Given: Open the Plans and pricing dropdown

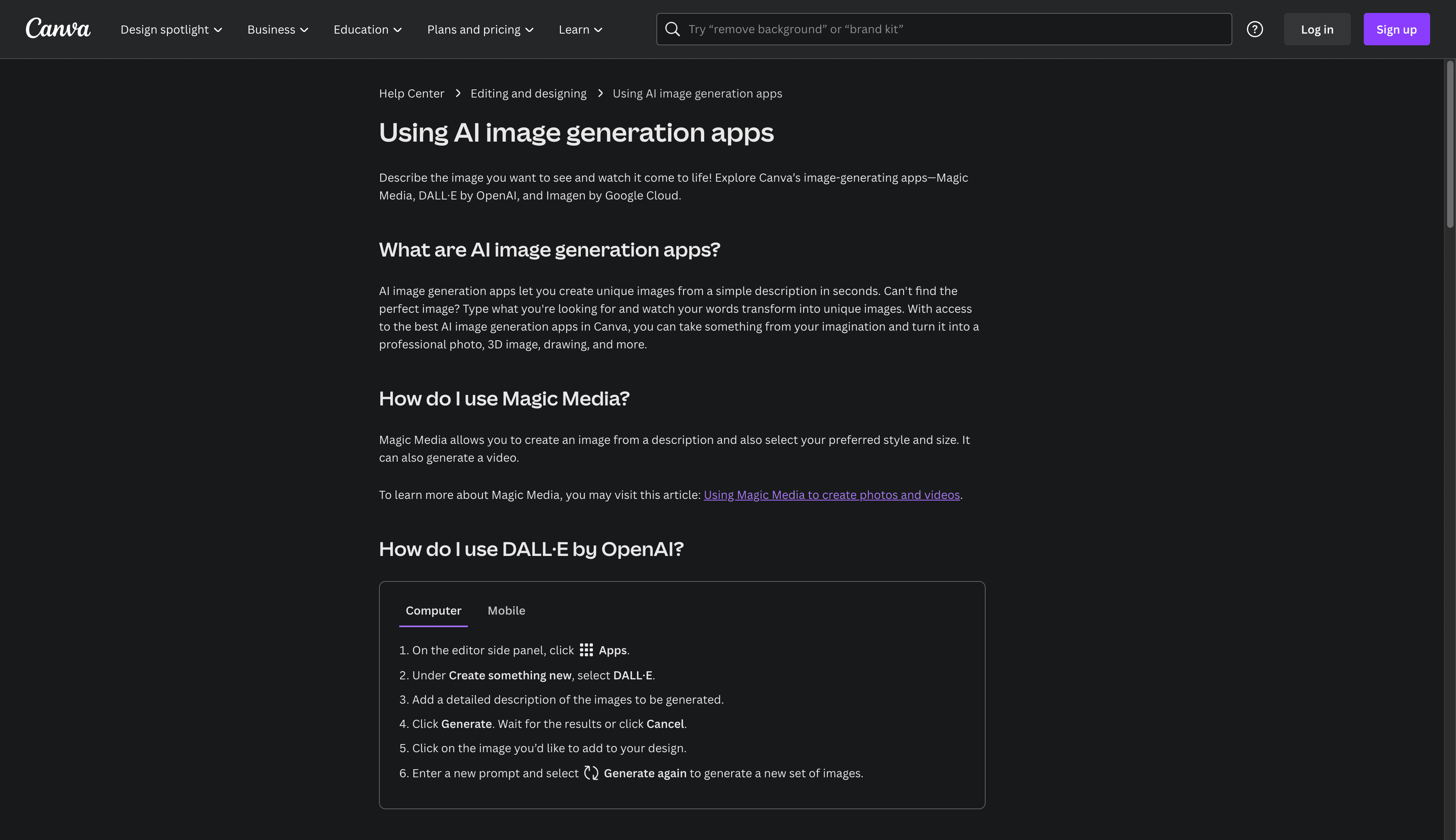Looking at the screenshot, I should pyautogui.click(x=480, y=30).
